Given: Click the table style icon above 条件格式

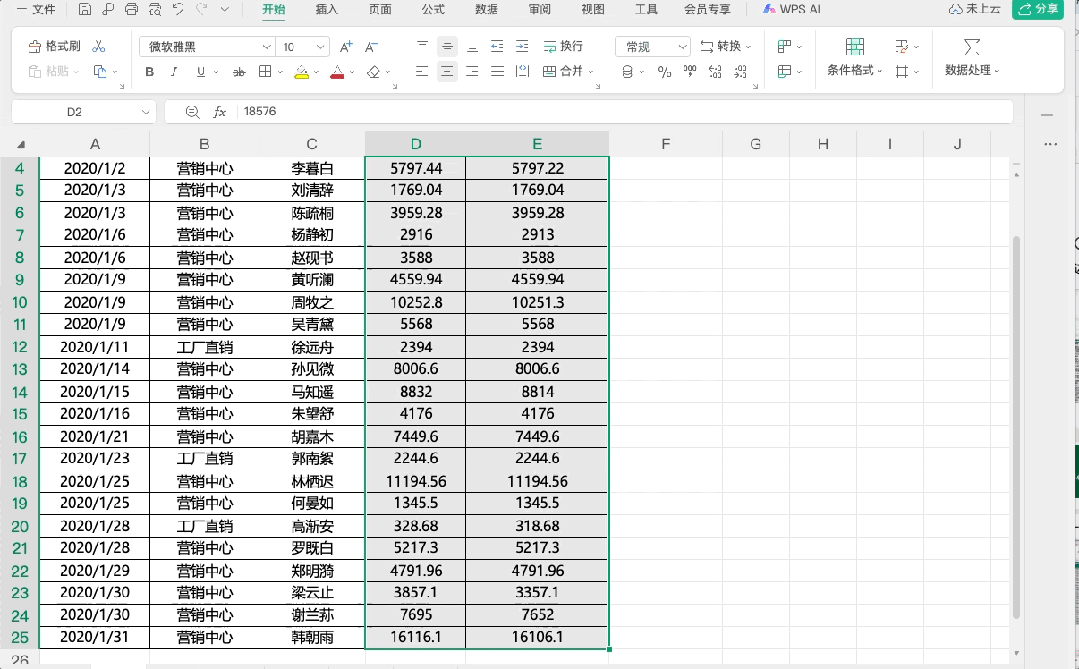Looking at the screenshot, I should (x=855, y=46).
